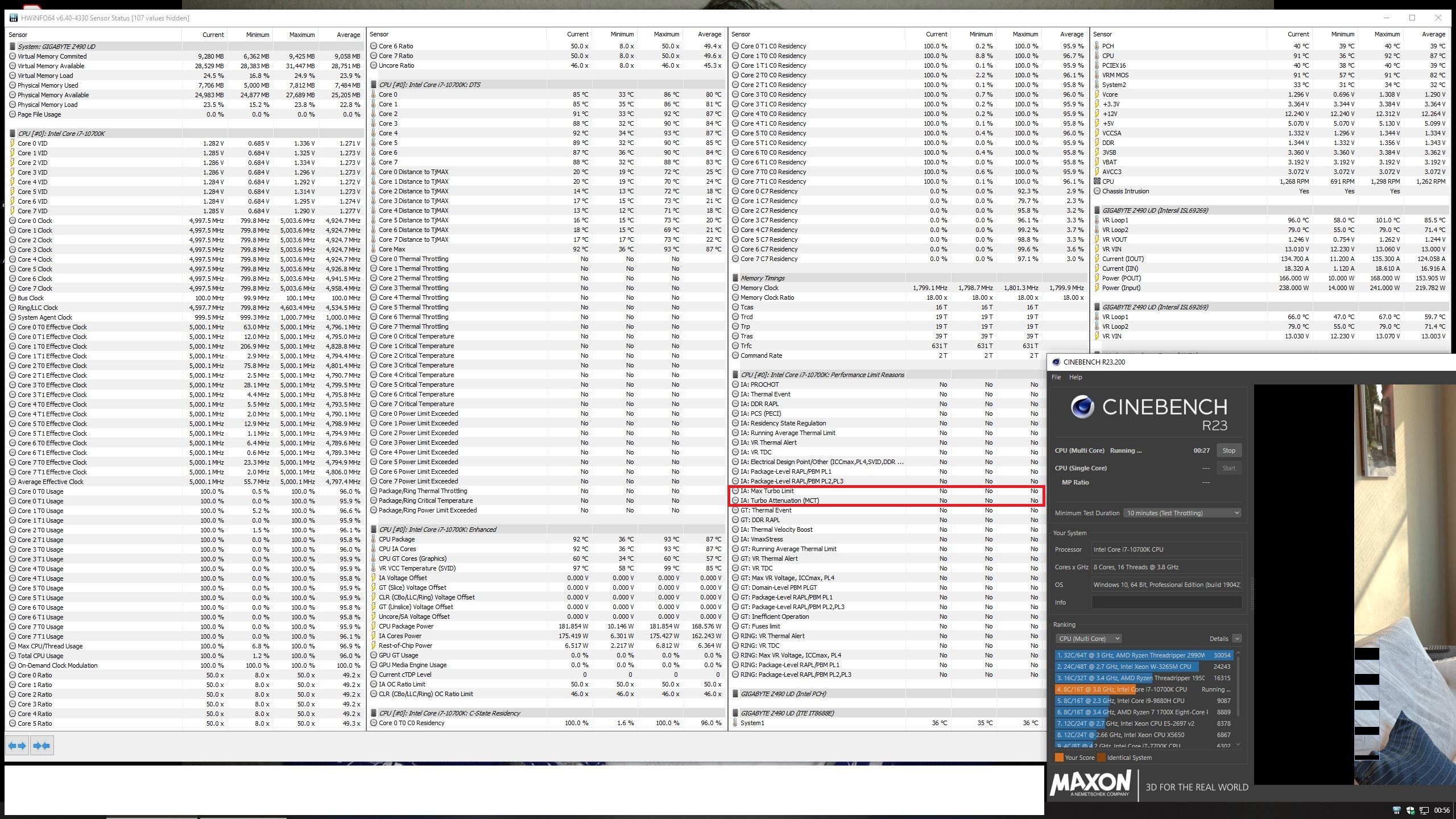Expand the Details dropdown arrow in Ranking

pos(1236,639)
